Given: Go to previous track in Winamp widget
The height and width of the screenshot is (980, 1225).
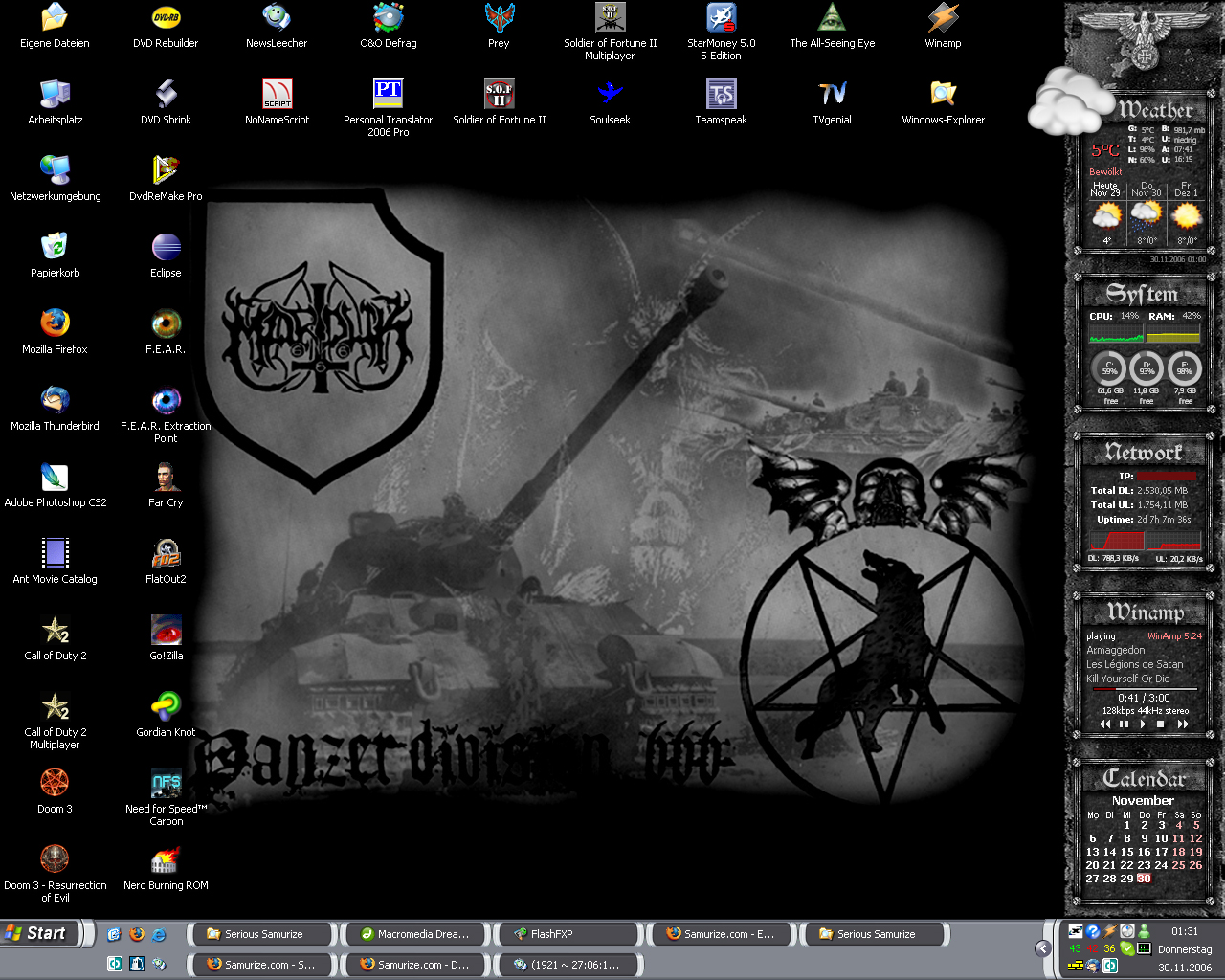Looking at the screenshot, I should tap(1105, 724).
